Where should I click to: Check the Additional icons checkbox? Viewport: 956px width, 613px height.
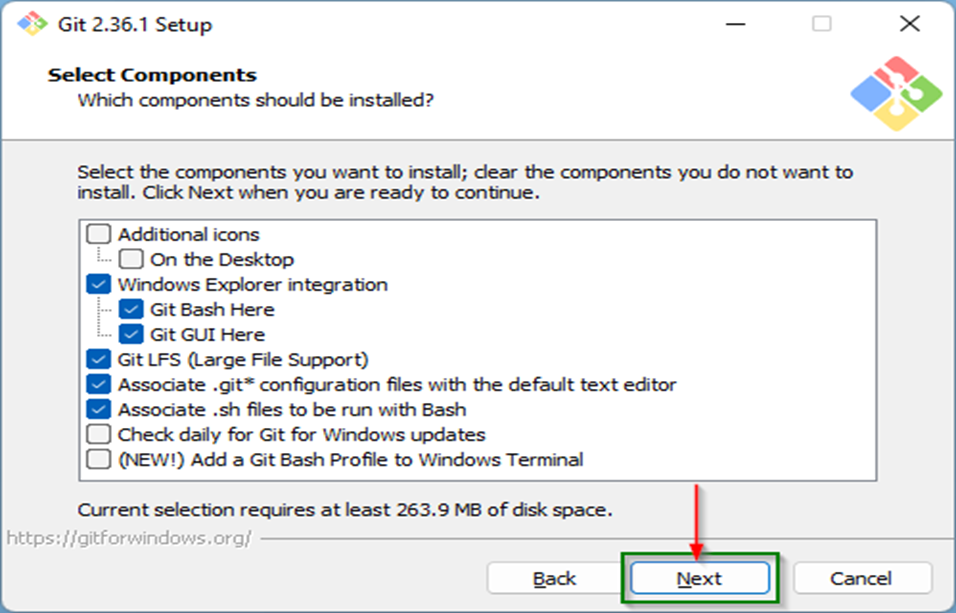tap(98, 234)
